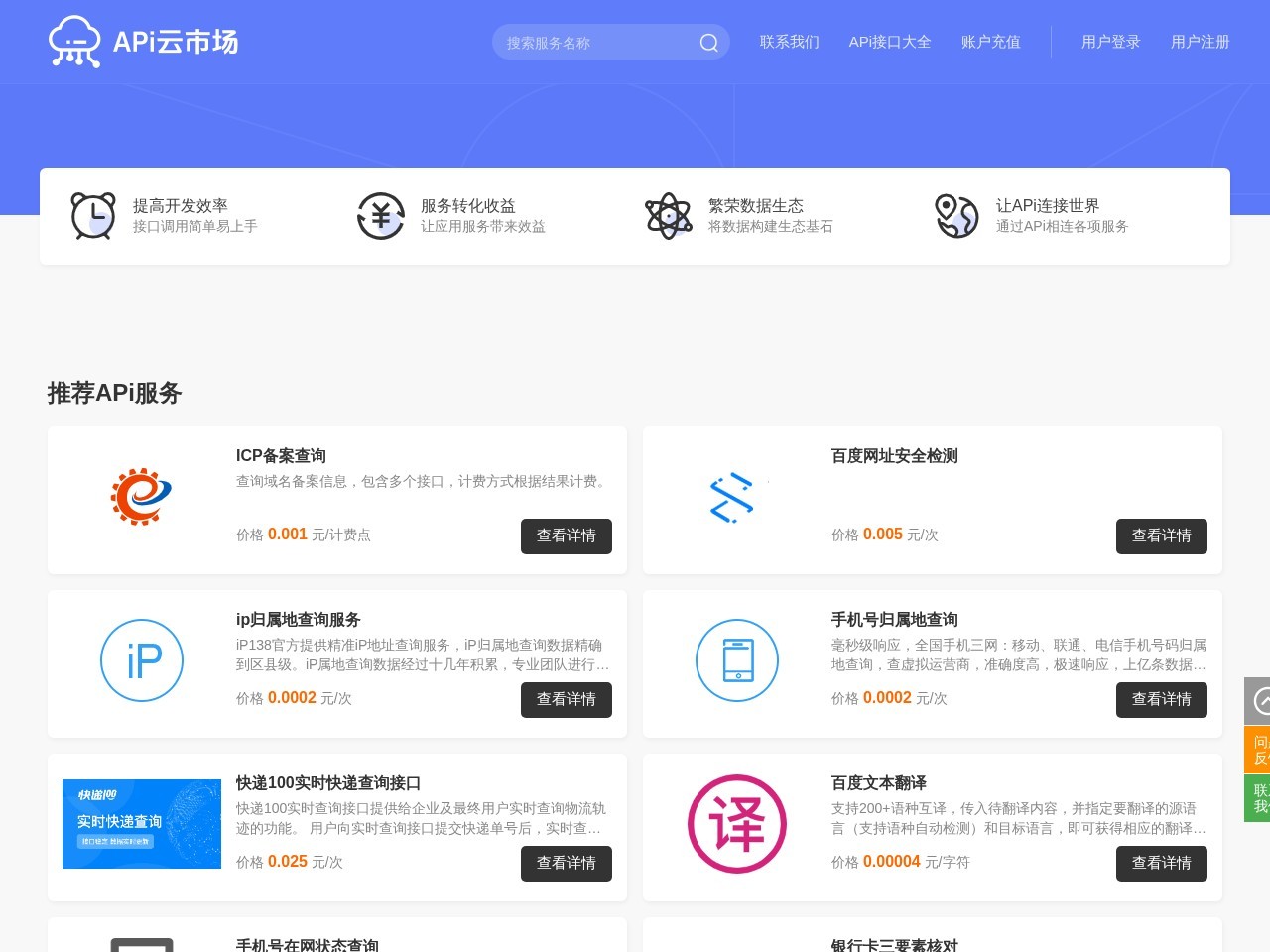Screen dimensions: 1270x952
Task: Click the green contact sidebar button
Action: [x=1257, y=798]
